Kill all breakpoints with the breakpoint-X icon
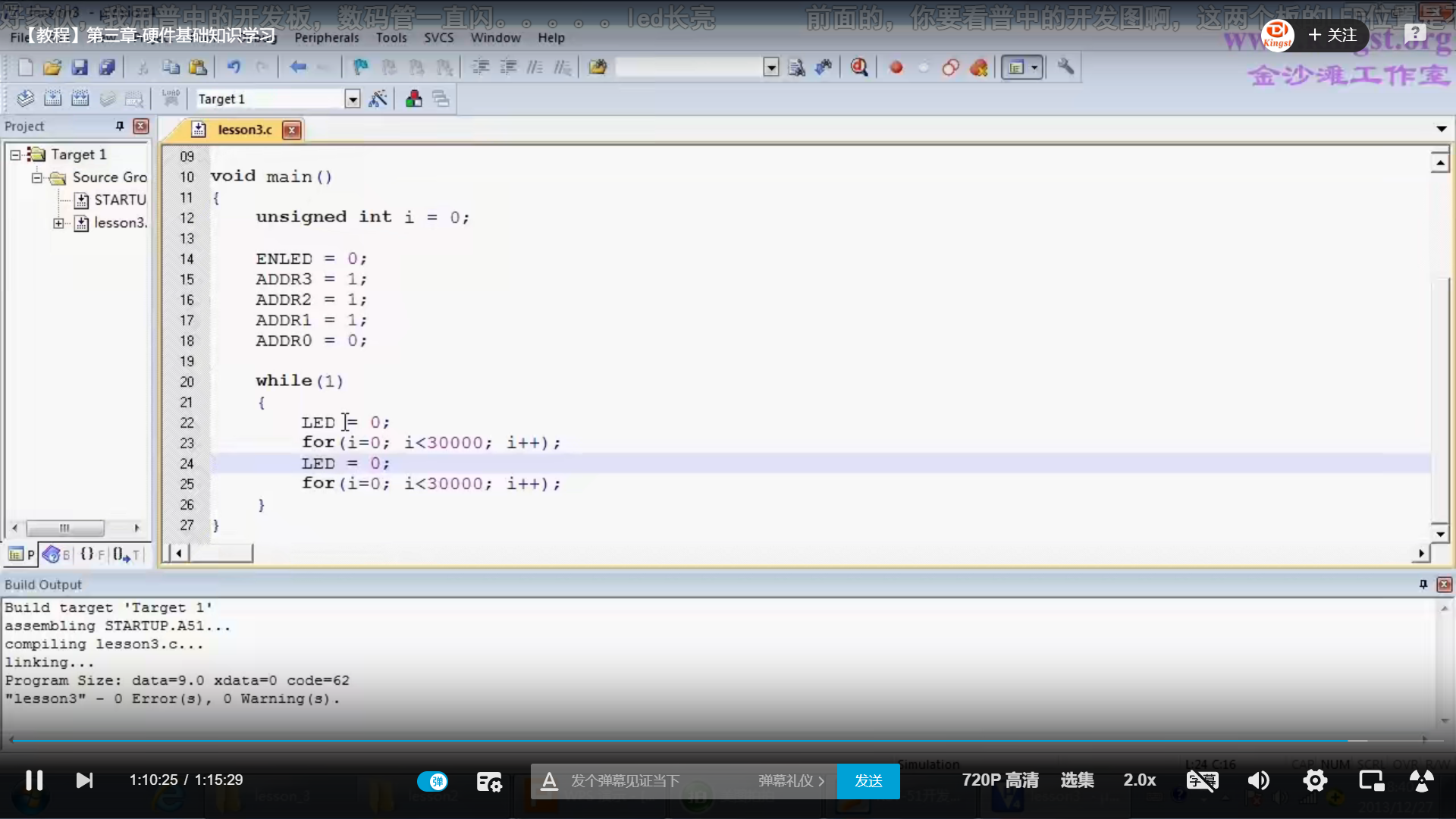 (x=978, y=67)
